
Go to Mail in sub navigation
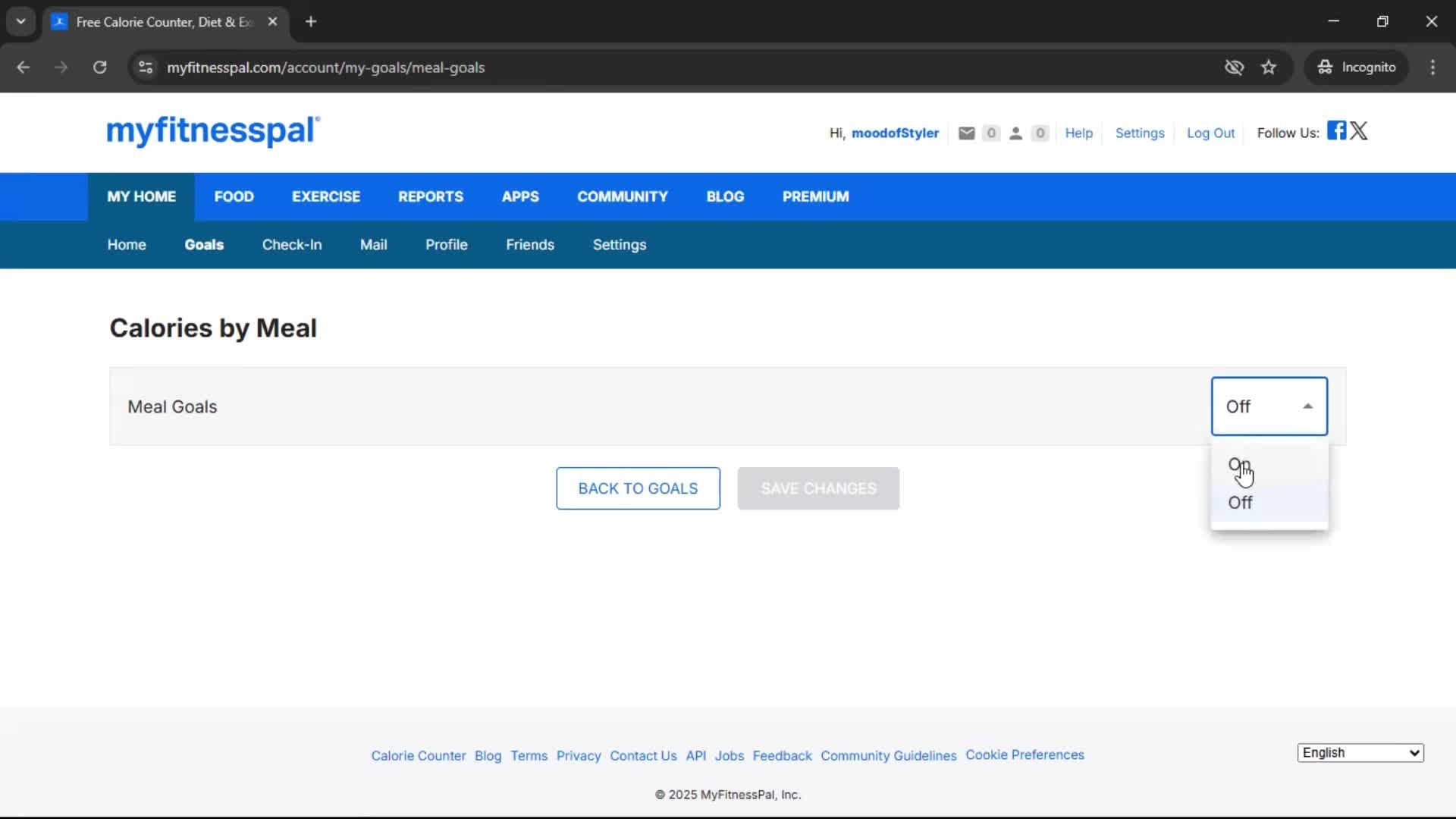pyautogui.click(x=374, y=245)
